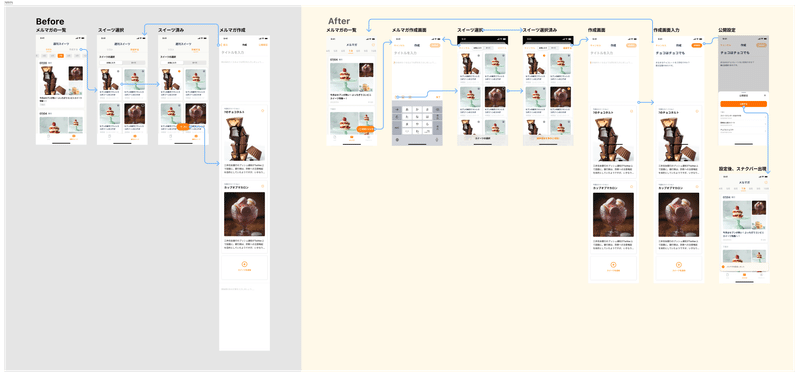The width and height of the screenshot is (800, 377).
Task: Open the right nav icon in After メルマガの一覧
Action: pyautogui.click(x=368, y=137)
